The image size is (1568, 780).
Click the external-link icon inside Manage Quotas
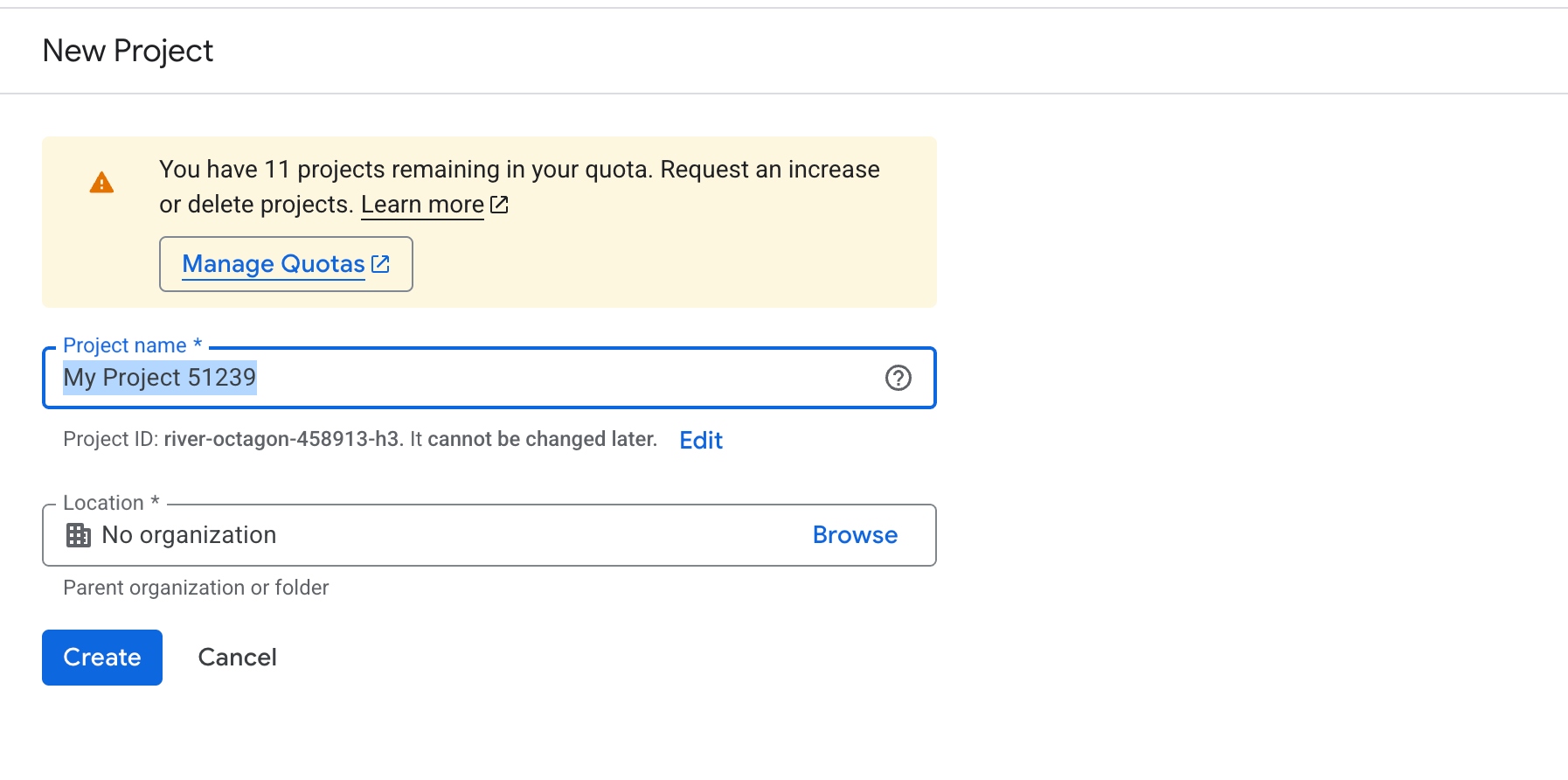coord(380,264)
